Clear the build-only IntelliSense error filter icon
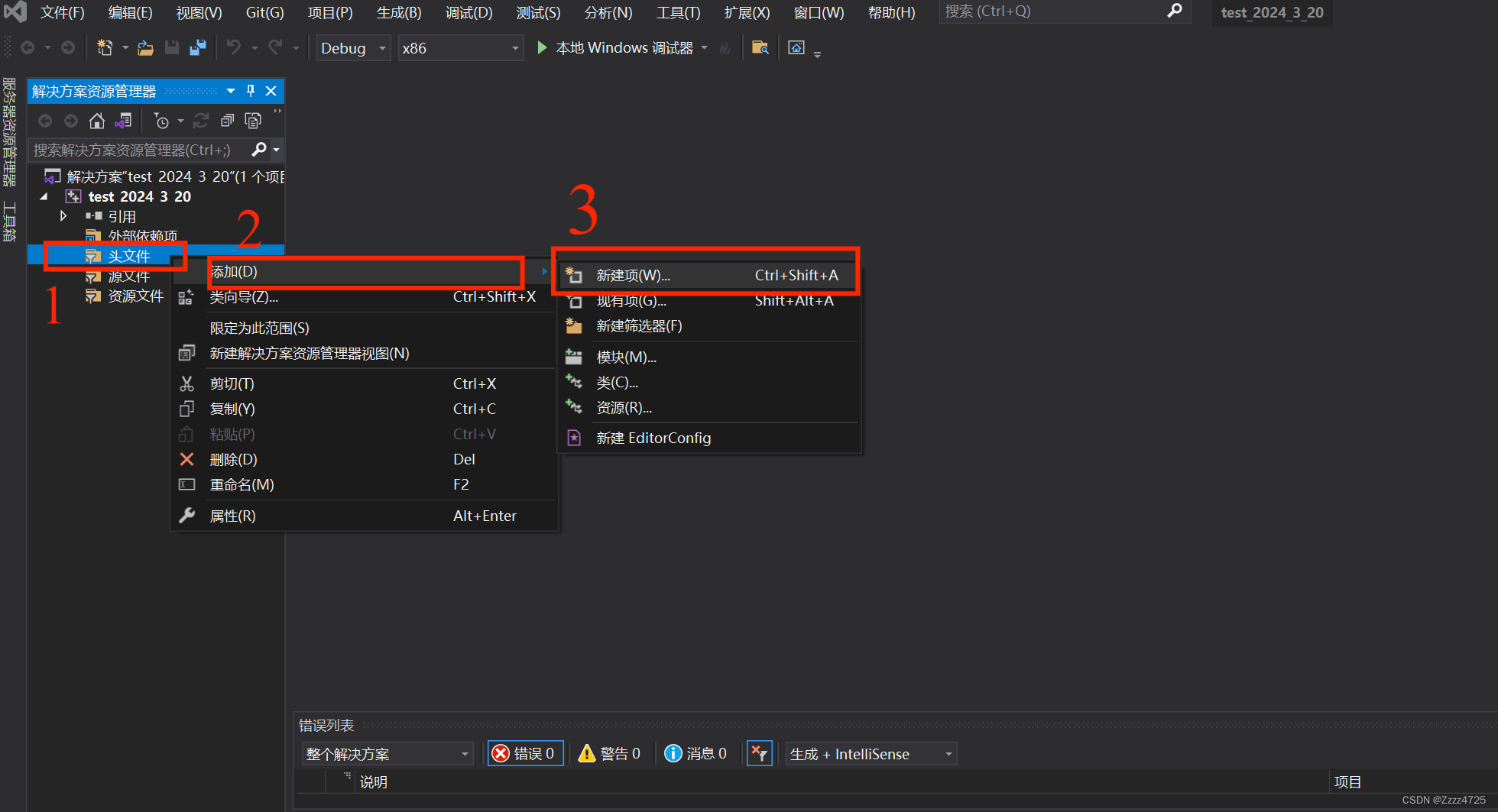Screen dimensions: 1498x812 (x=759, y=754)
